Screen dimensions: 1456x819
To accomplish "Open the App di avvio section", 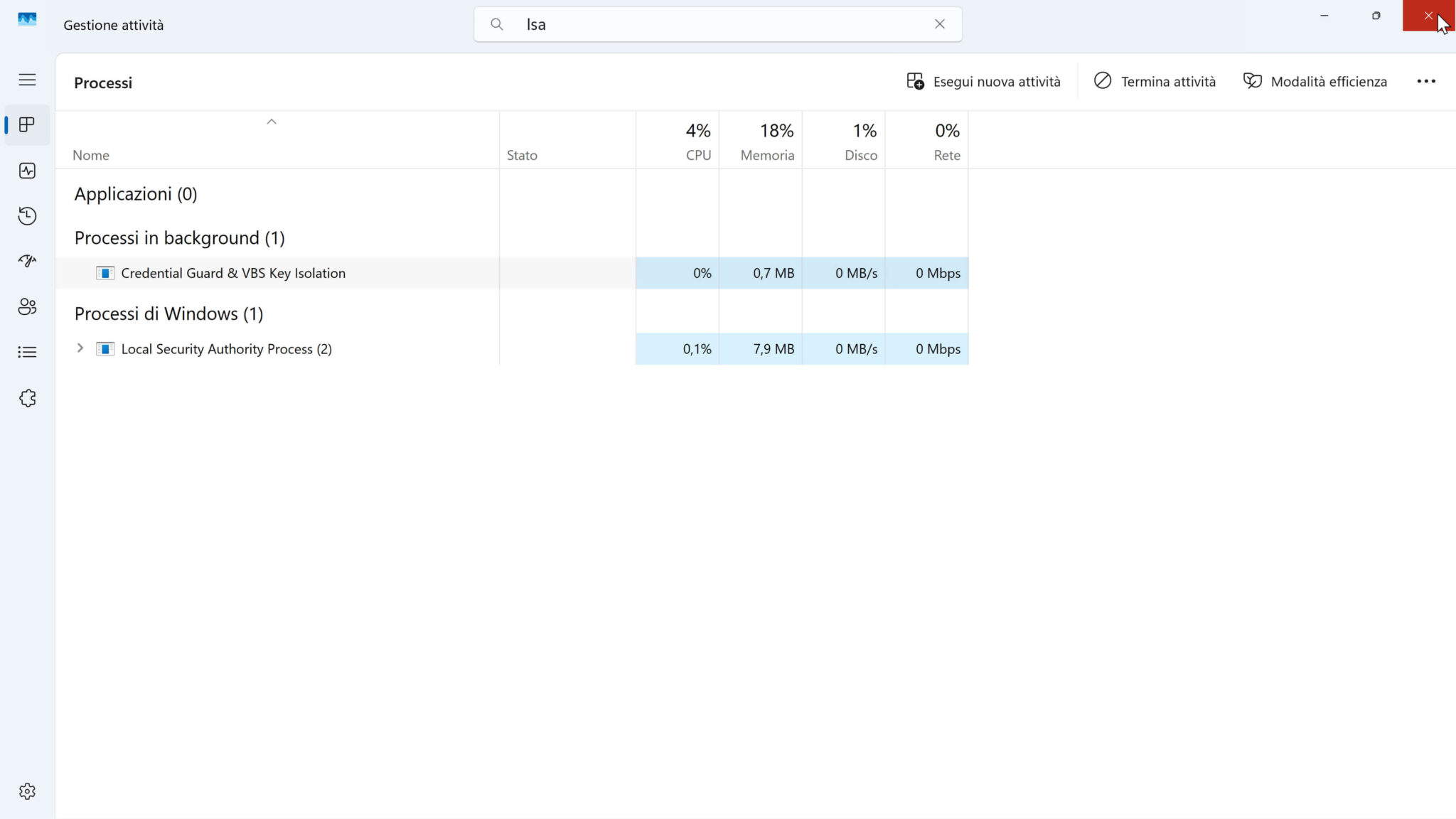I will pos(27,261).
